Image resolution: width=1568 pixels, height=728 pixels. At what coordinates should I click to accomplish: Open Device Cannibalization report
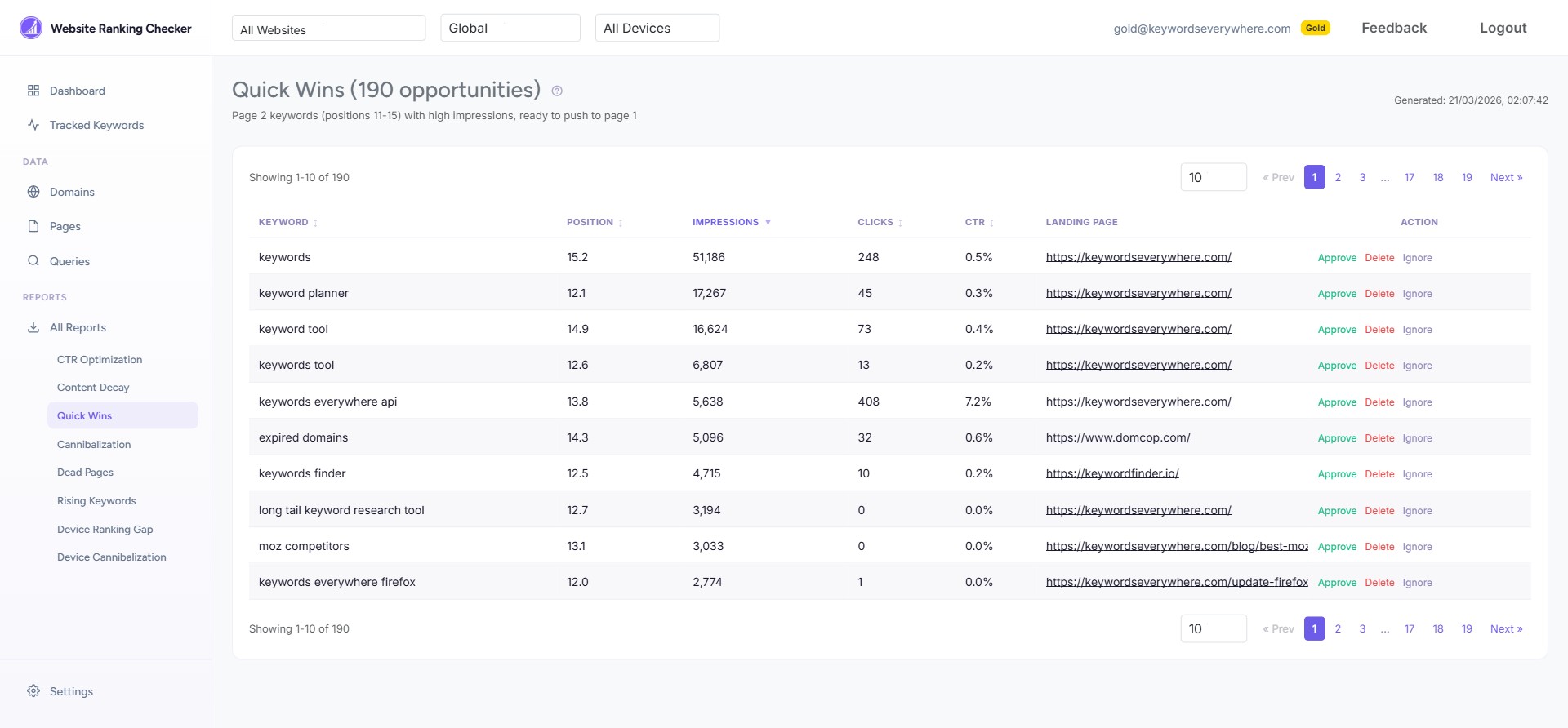tap(112, 557)
